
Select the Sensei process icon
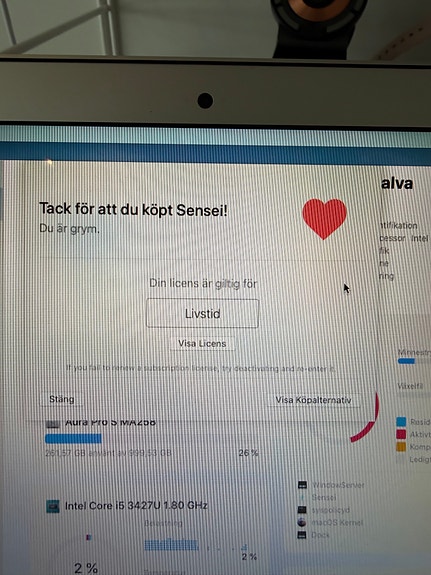pyautogui.click(x=302, y=497)
